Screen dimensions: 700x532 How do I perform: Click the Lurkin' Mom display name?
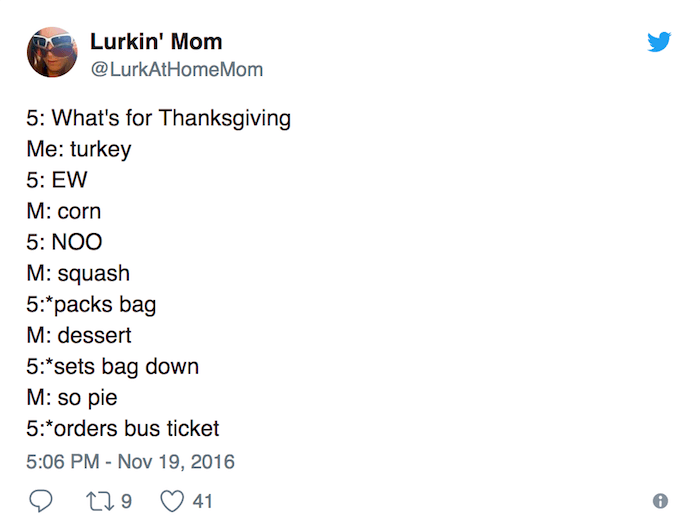pos(156,42)
